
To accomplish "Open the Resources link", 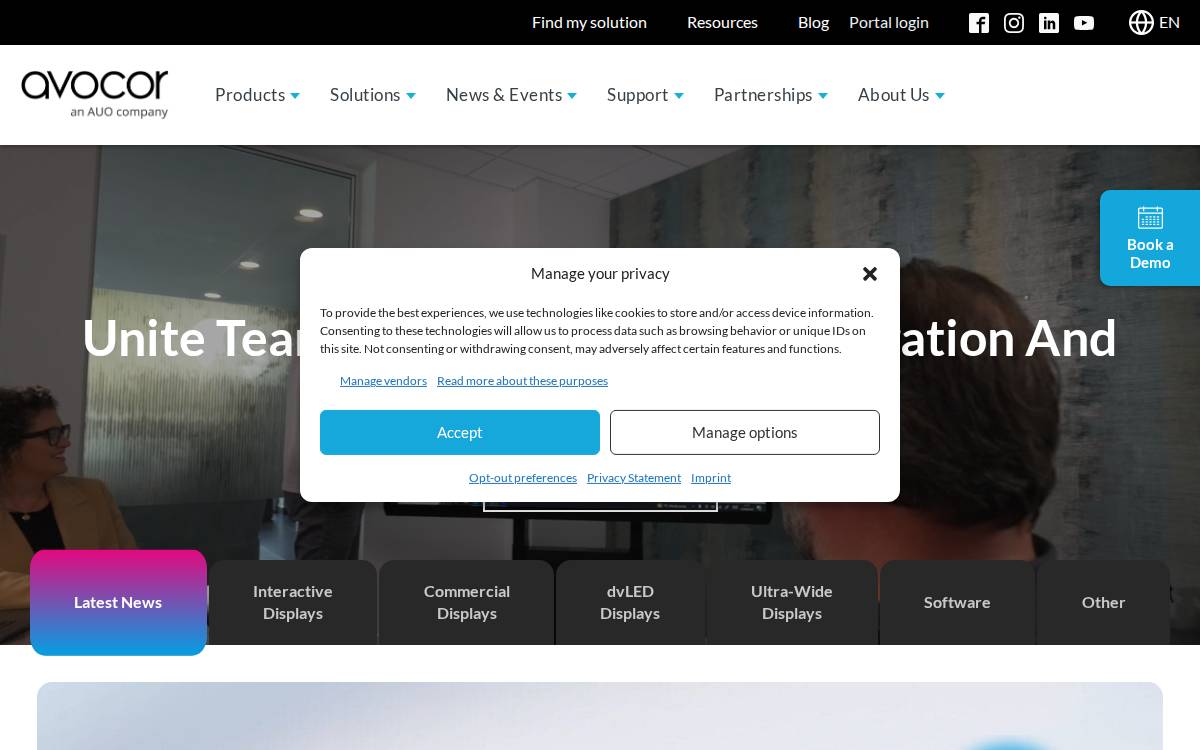I will click(722, 22).
